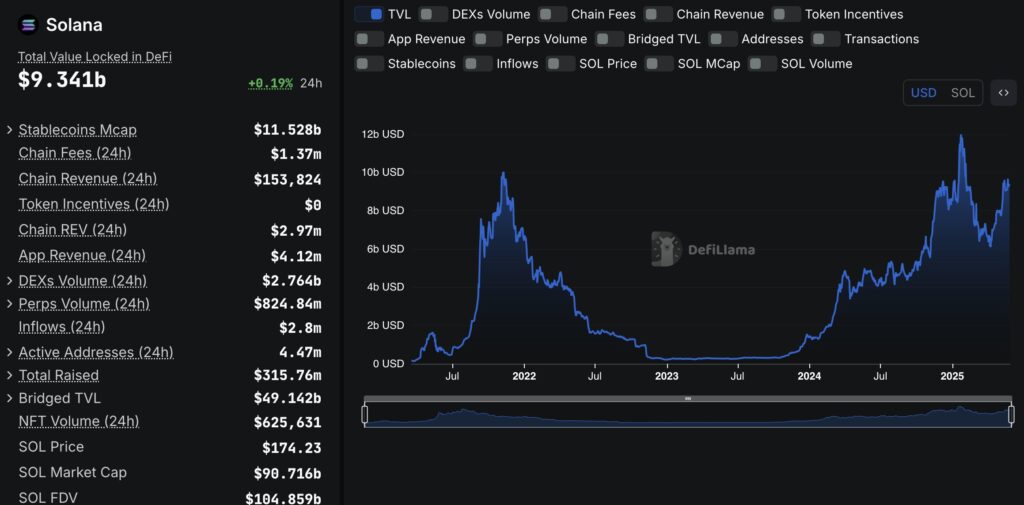Enable the Chain Fees toggle
This screenshot has height=505, width=1024.
point(552,14)
